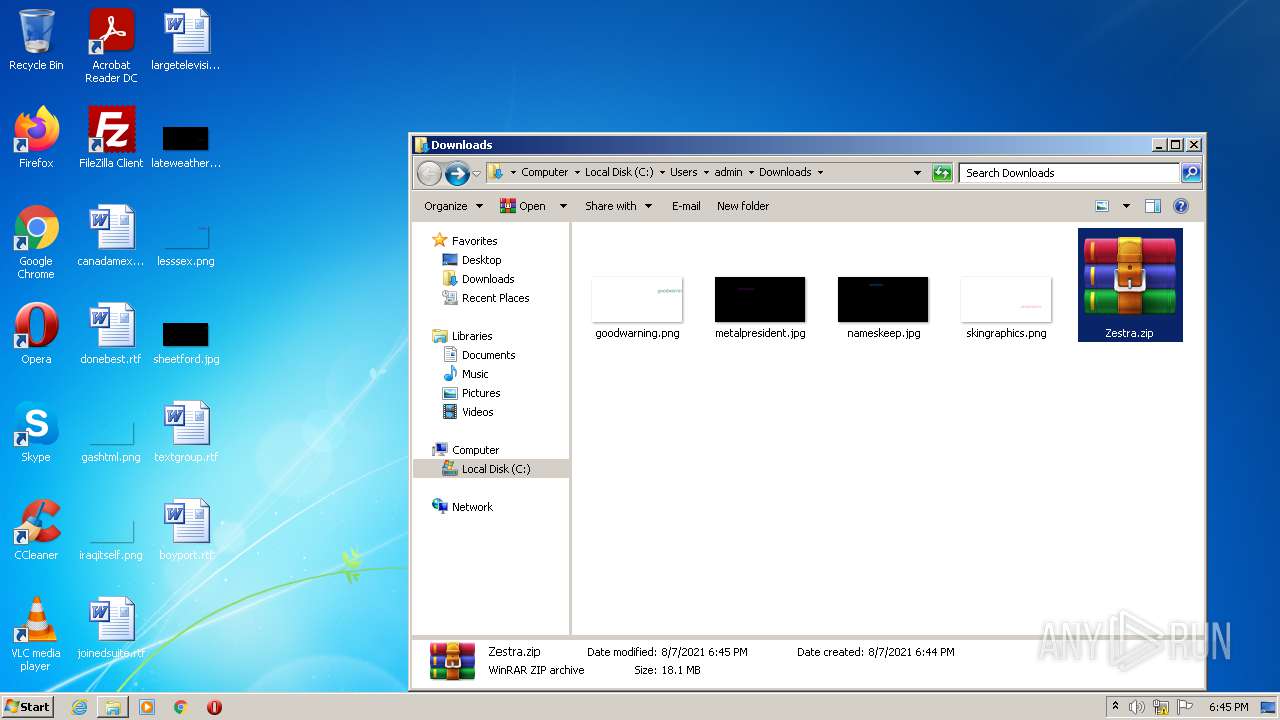Launch Opera browser desktop shortcut

click(x=36, y=334)
